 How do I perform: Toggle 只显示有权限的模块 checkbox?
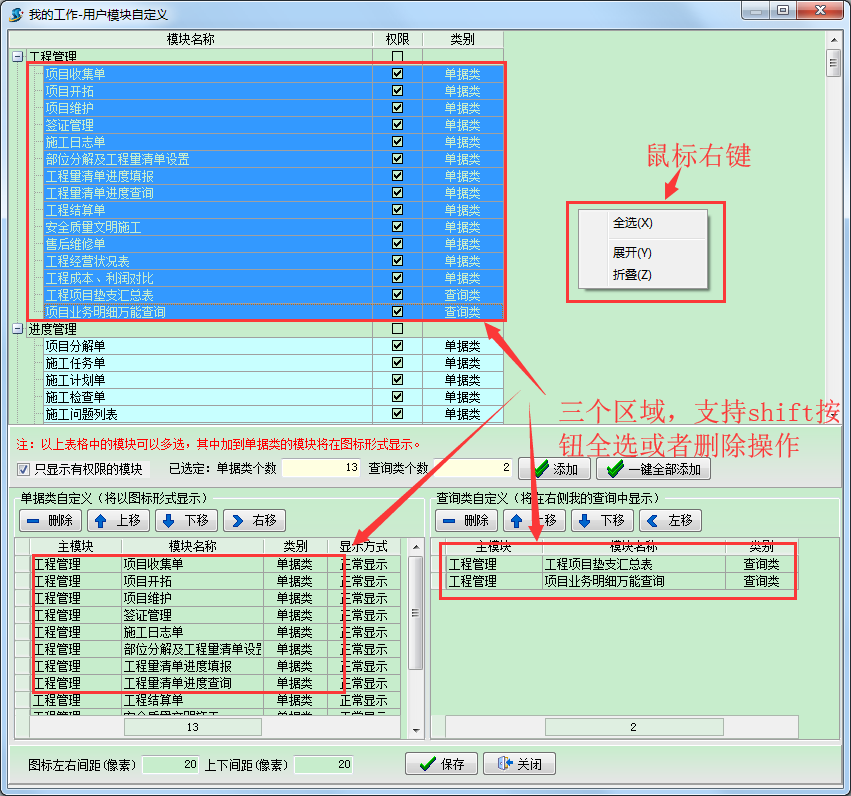[x=24, y=469]
